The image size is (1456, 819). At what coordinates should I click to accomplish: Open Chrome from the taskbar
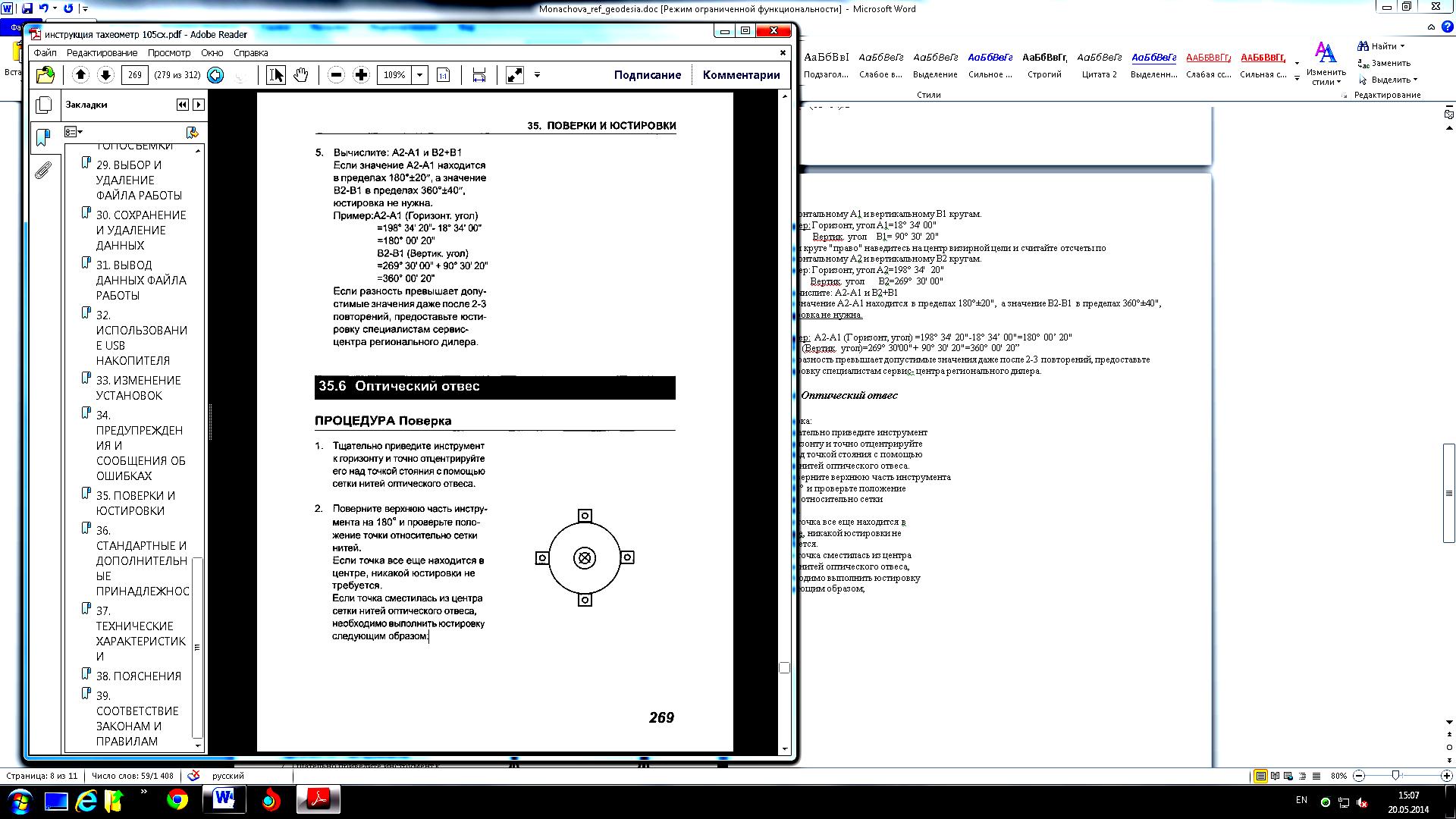177,800
